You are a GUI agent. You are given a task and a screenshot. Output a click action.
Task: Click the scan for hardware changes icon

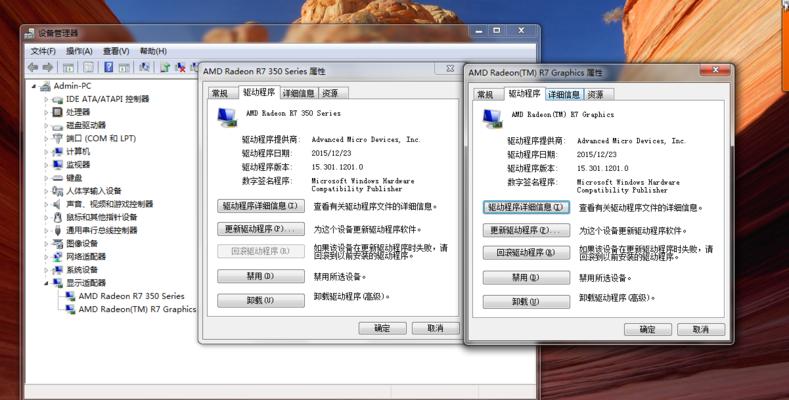(144, 67)
